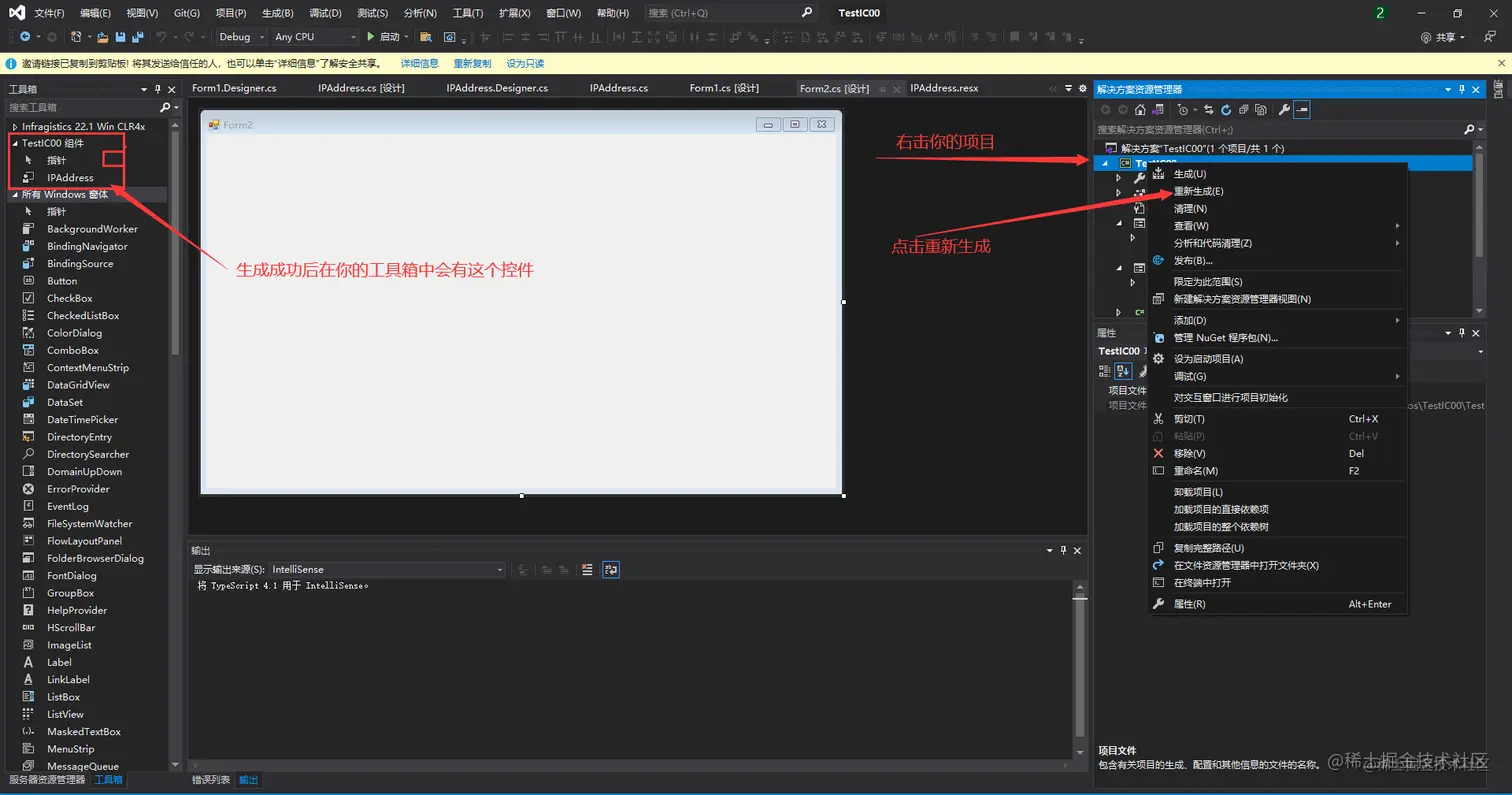Open the File (文件) menu
This screenshot has width=1512, height=795.
tap(49, 13)
